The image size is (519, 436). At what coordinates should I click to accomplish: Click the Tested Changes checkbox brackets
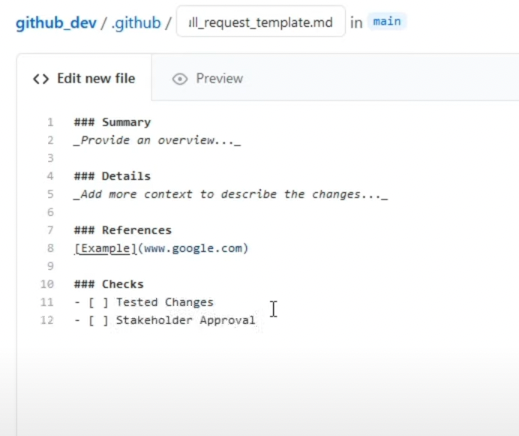click(x=98, y=302)
